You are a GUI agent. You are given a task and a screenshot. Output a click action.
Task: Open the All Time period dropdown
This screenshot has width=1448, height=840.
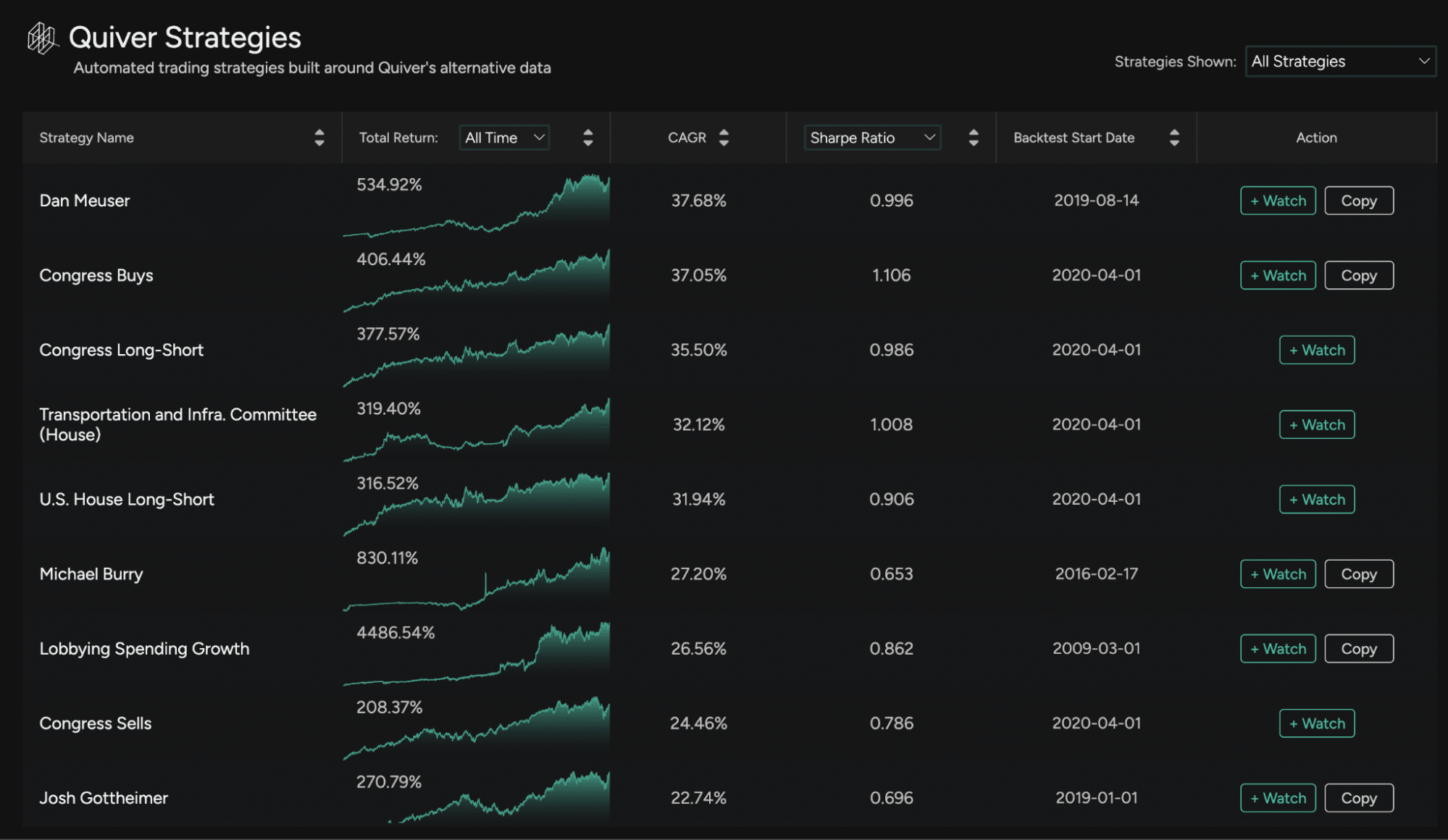coord(504,138)
